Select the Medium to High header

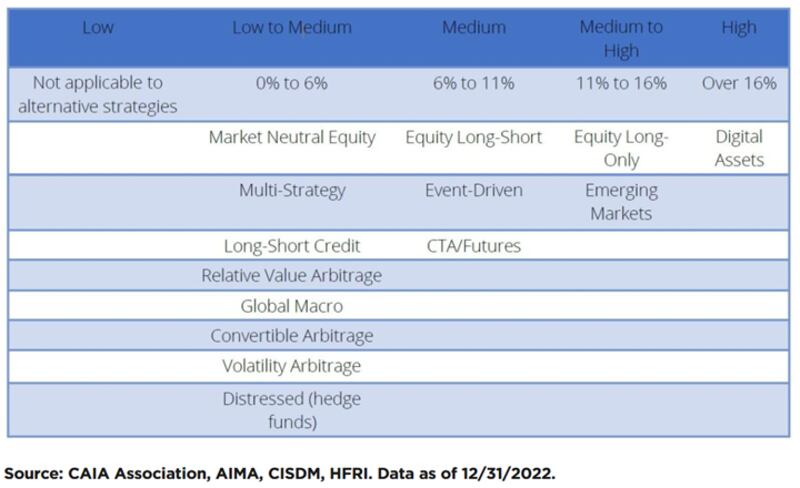[621, 39]
